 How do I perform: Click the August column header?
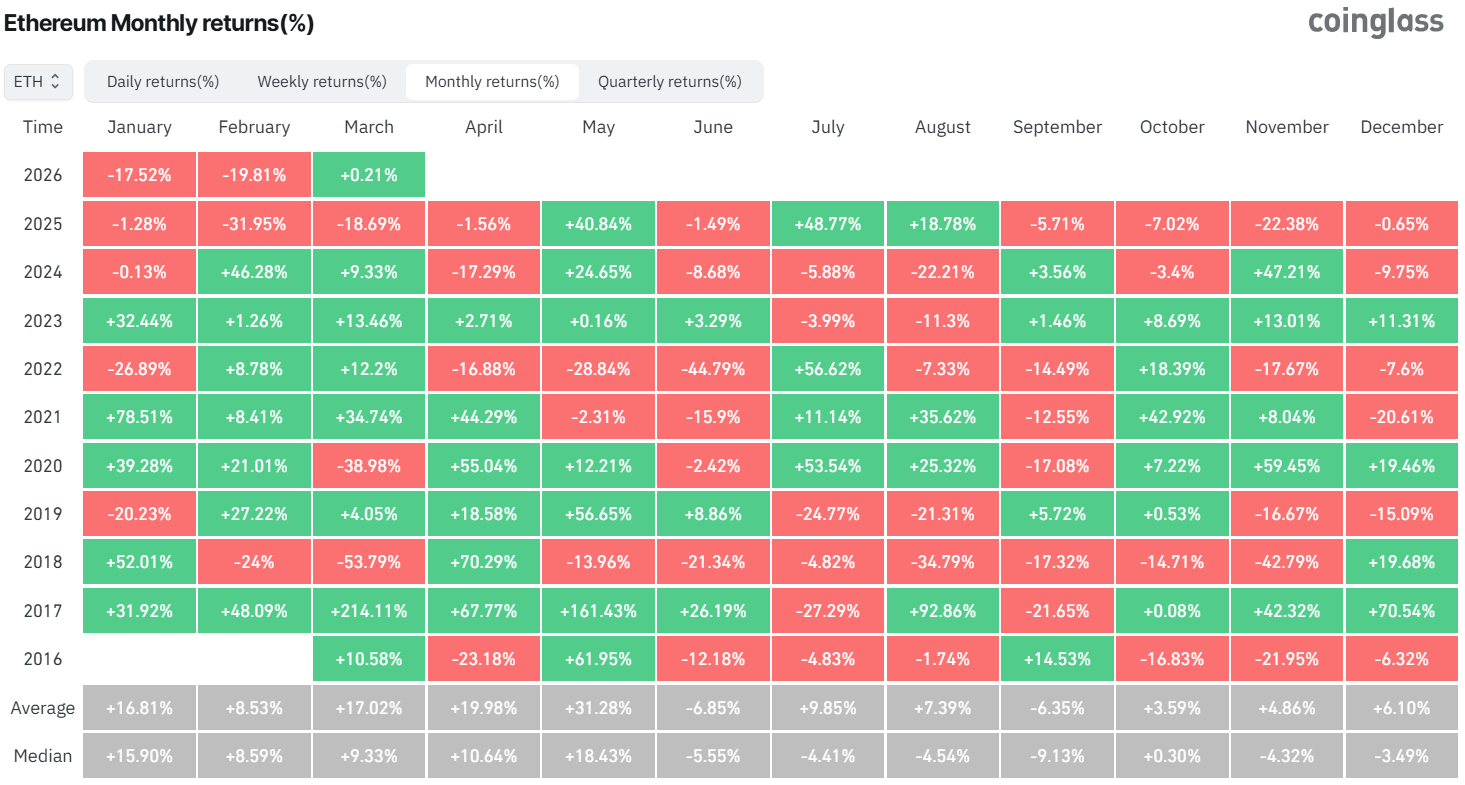[x=943, y=127]
